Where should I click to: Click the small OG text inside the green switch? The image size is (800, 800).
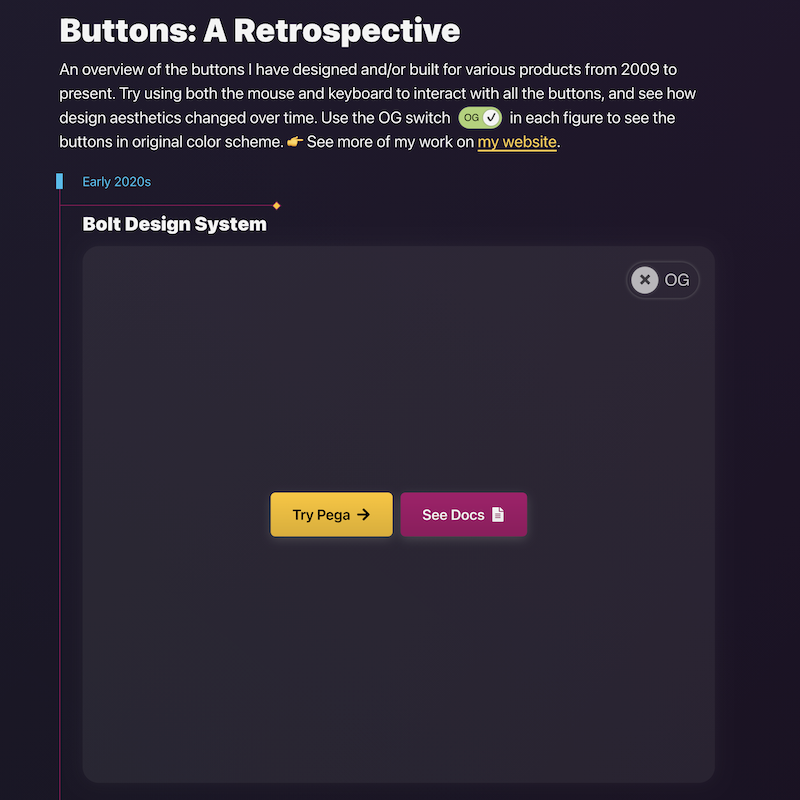pos(471,118)
